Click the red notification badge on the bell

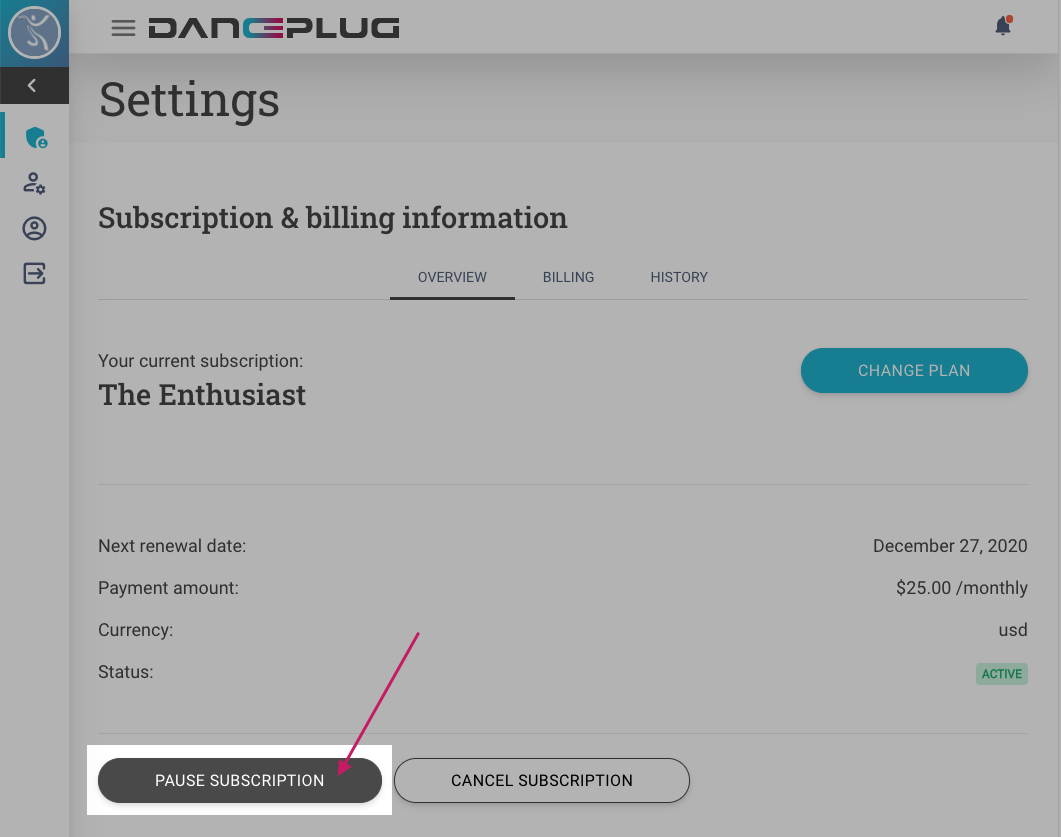[1010, 18]
